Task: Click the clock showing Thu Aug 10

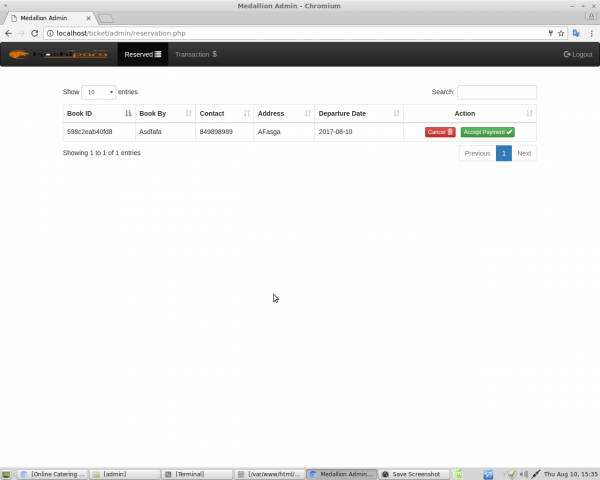Action: (571, 474)
